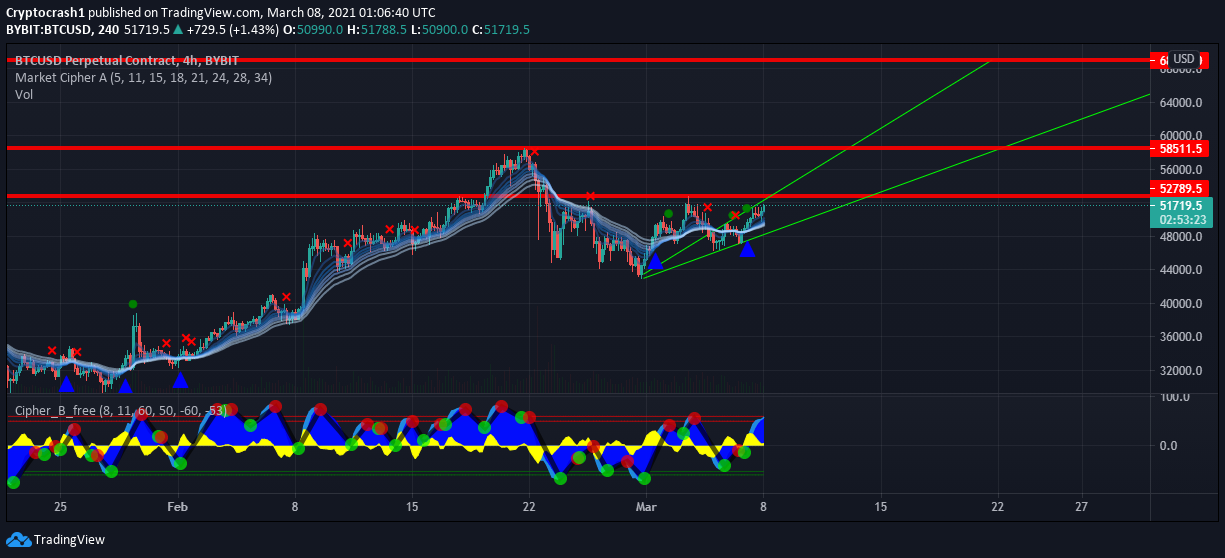The image size is (1225, 558).
Task: Click the 52789.5 red price label
Action: (1180, 188)
